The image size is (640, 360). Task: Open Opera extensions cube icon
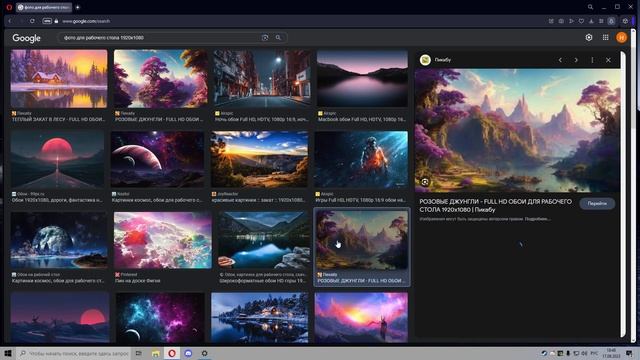click(625, 21)
